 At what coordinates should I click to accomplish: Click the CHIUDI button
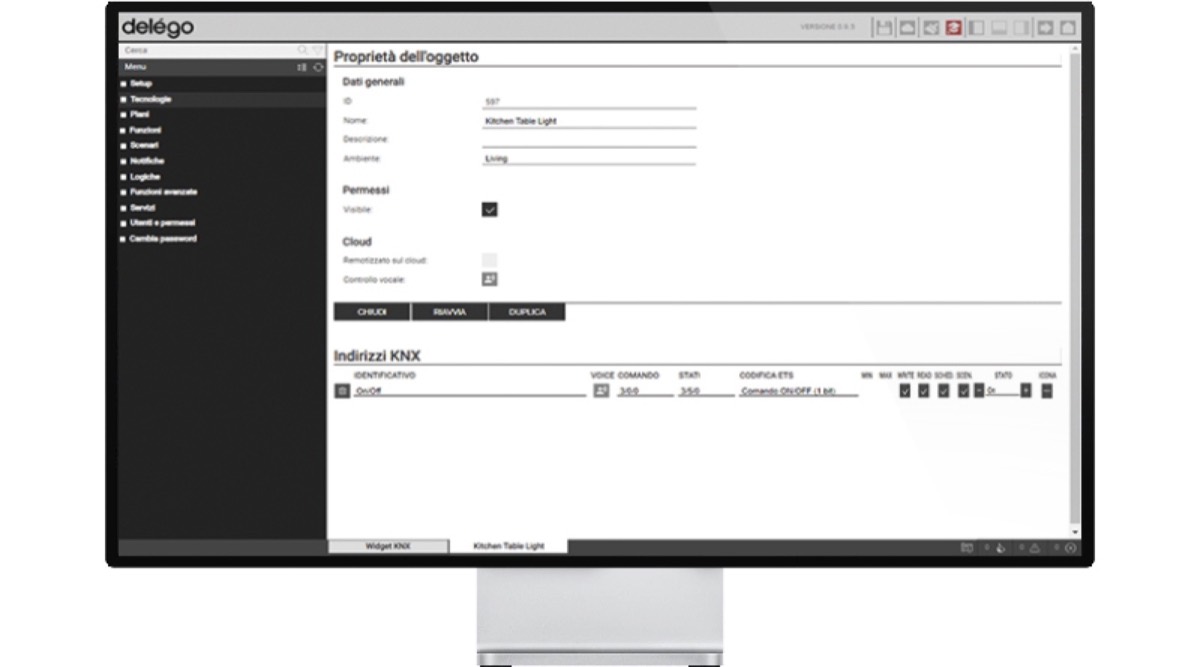click(372, 312)
